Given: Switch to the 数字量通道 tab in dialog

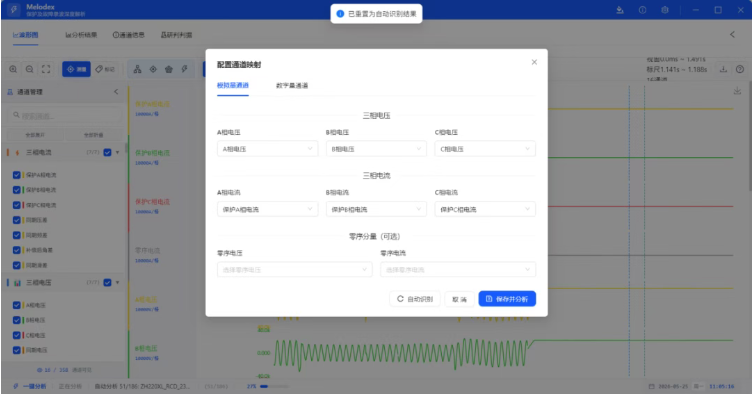Looking at the screenshot, I should (x=292, y=85).
